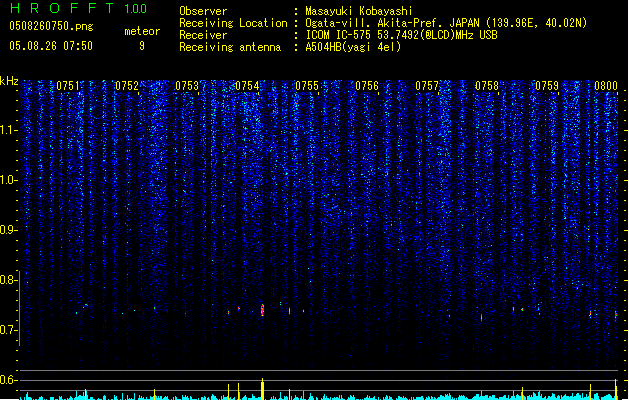Click the 0751 time marker
The height and width of the screenshot is (400, 629).
(x=68, y=86)
